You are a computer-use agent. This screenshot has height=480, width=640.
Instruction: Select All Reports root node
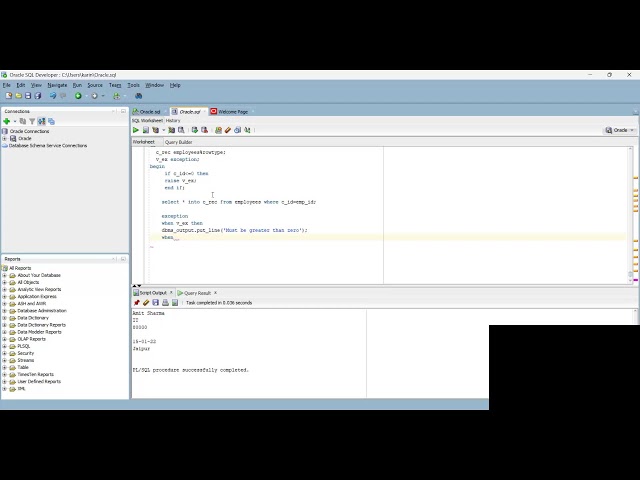coord(20,268)
